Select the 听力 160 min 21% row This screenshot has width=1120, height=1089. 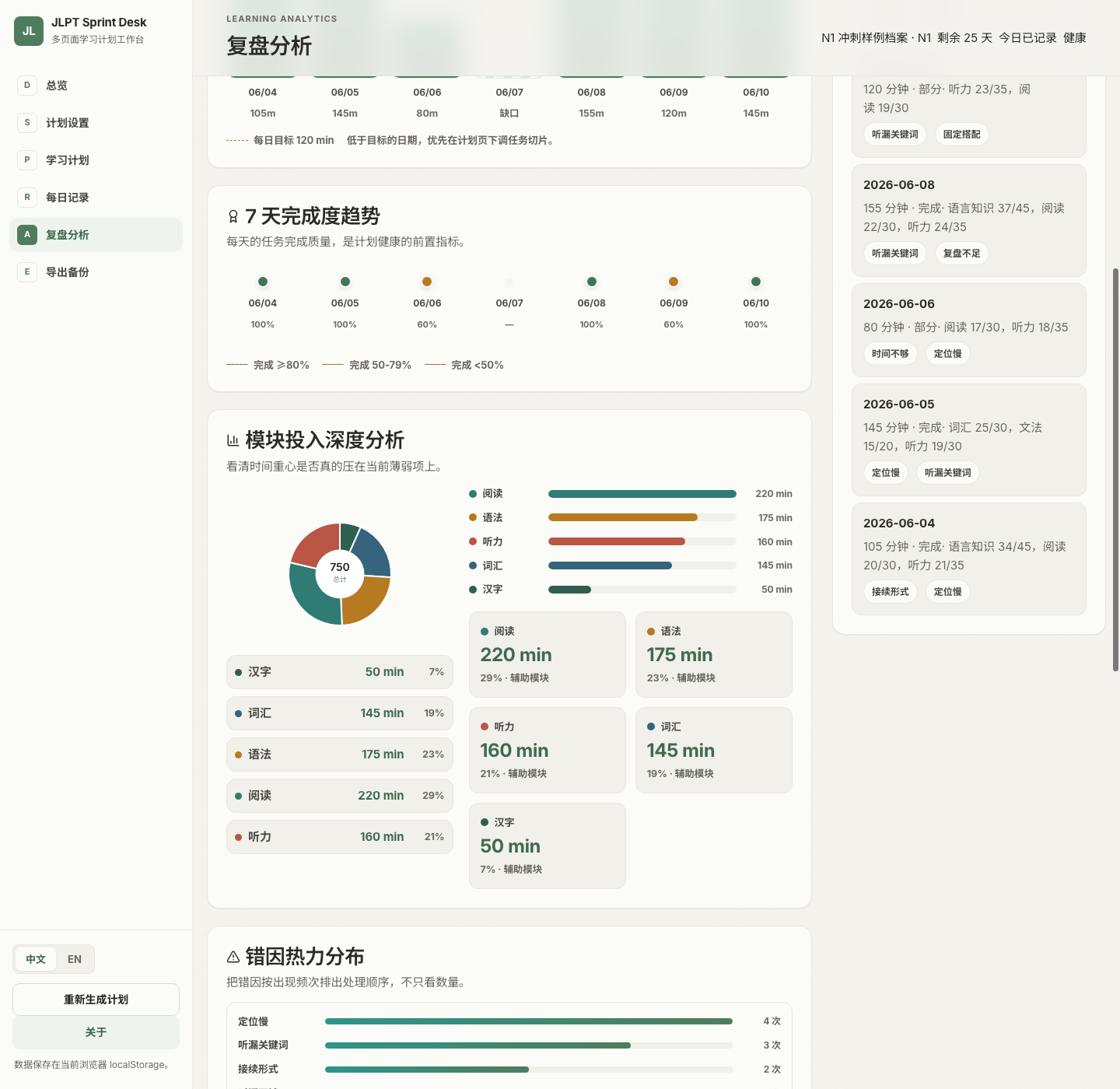340,837
